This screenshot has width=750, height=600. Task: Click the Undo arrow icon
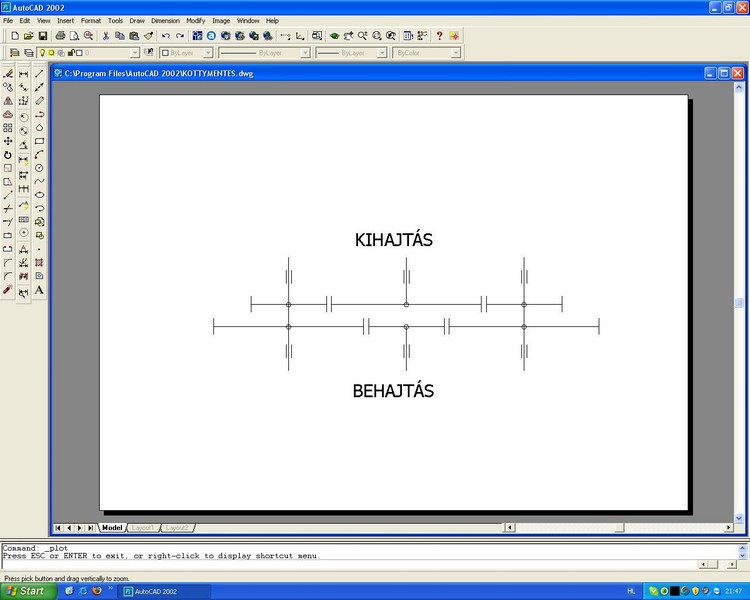point(165,36)
